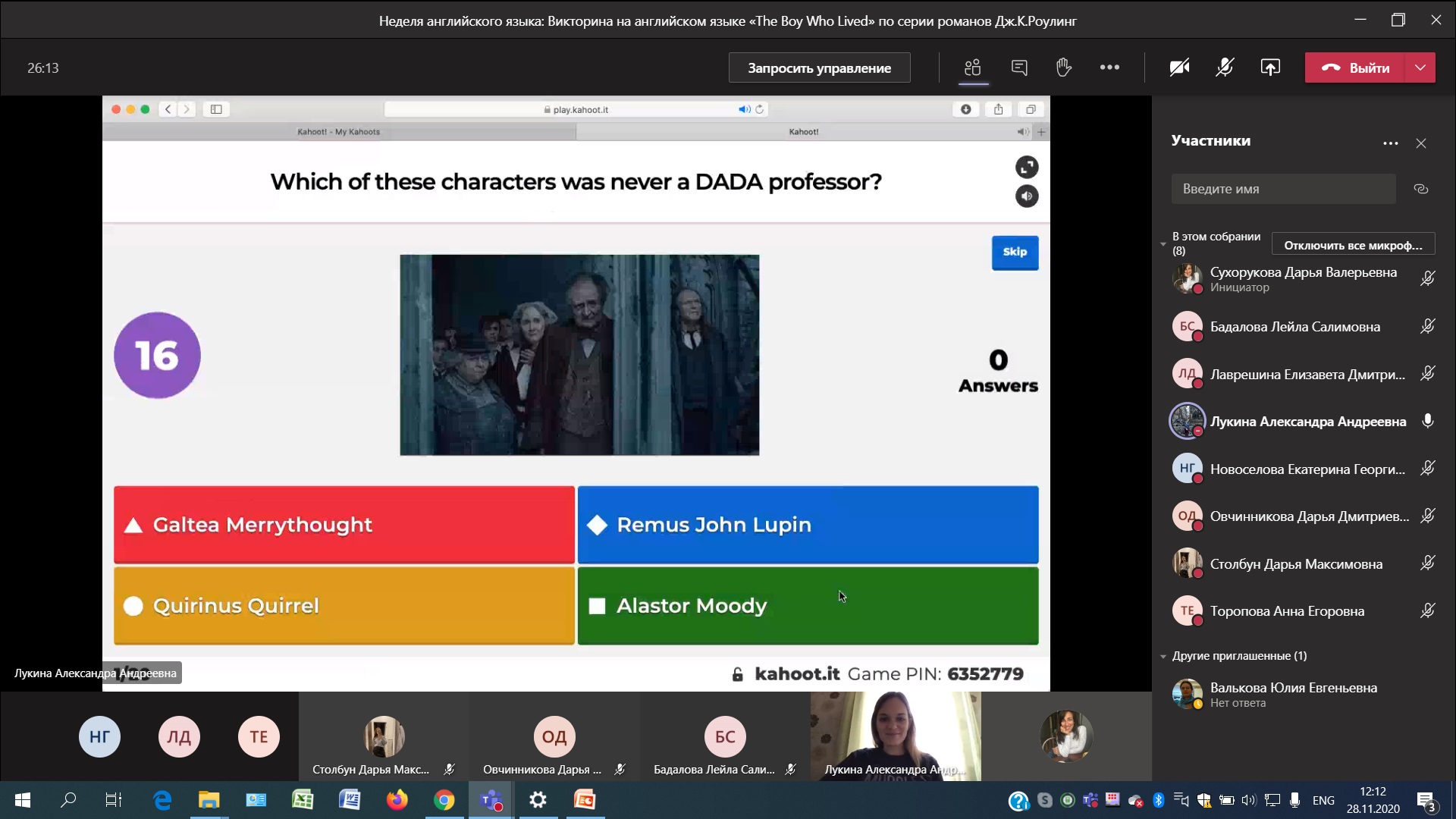Choose red answer Galtea Merrythought
This screenshot has height=819, width=1456.
tap(344, 525)
